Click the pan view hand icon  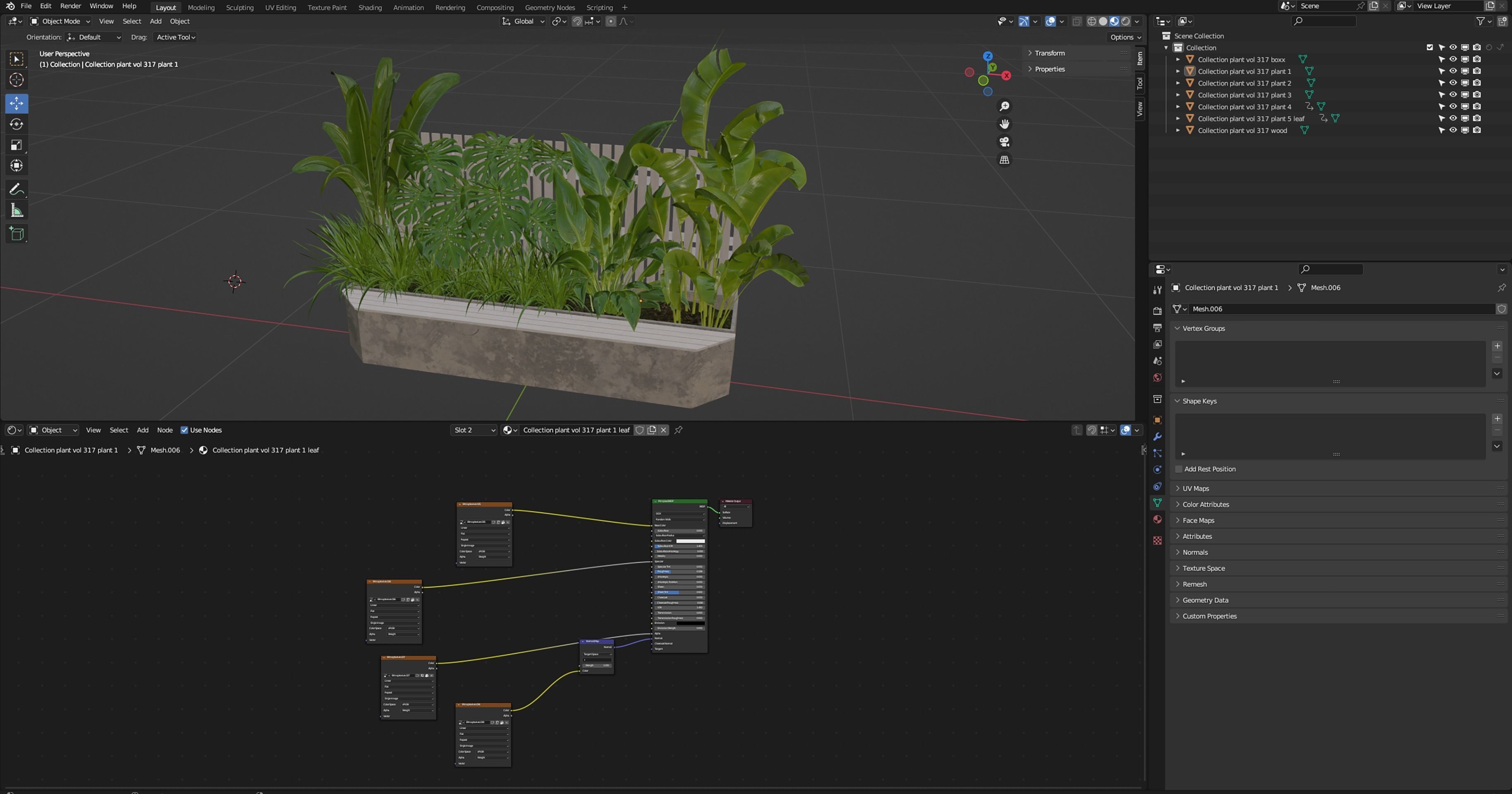pos(1004,124)
